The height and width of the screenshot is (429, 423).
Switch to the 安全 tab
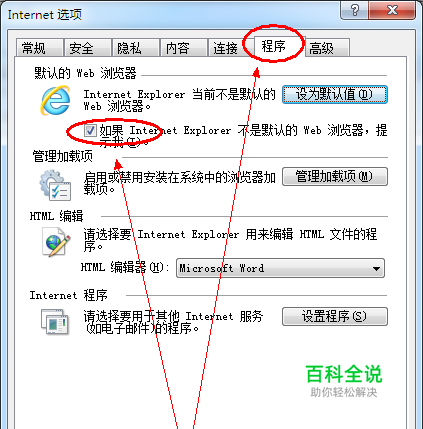pyautogui.click(x=88, y=48)
